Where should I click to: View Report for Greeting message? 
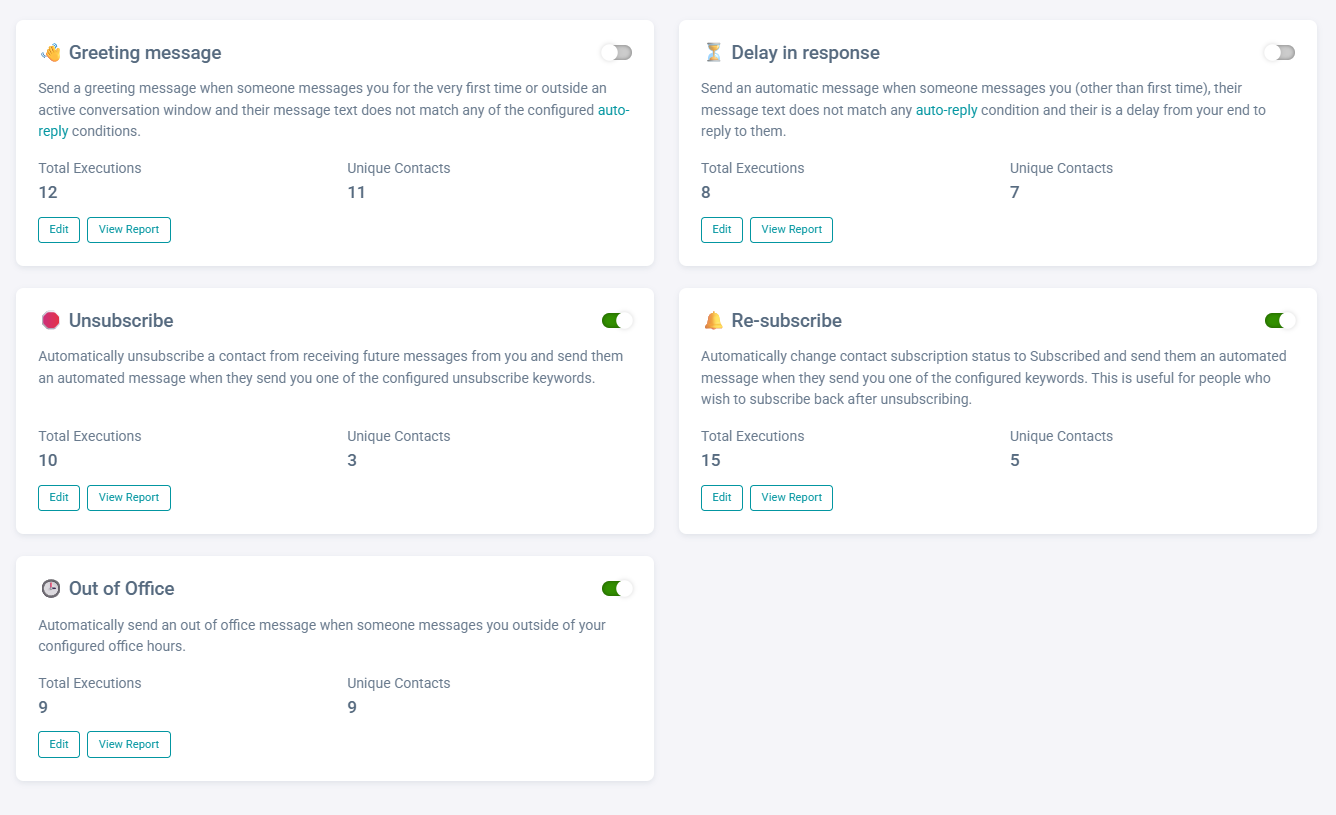point(129,230)
